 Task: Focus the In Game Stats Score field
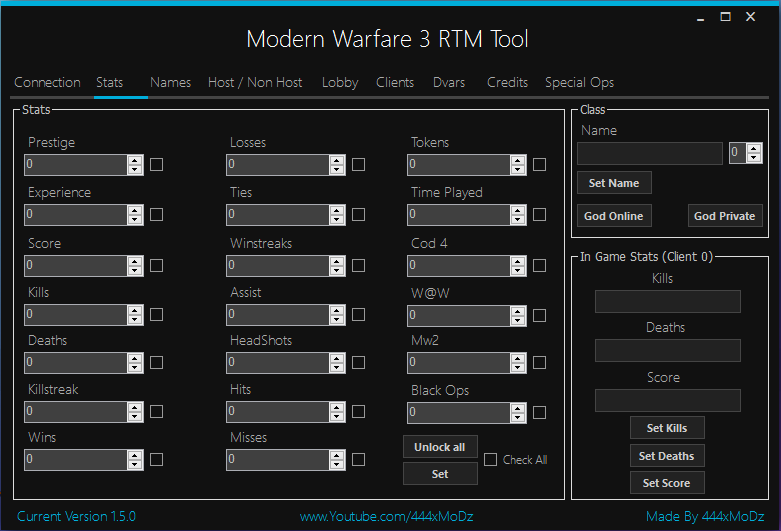(x=667, y=400)
